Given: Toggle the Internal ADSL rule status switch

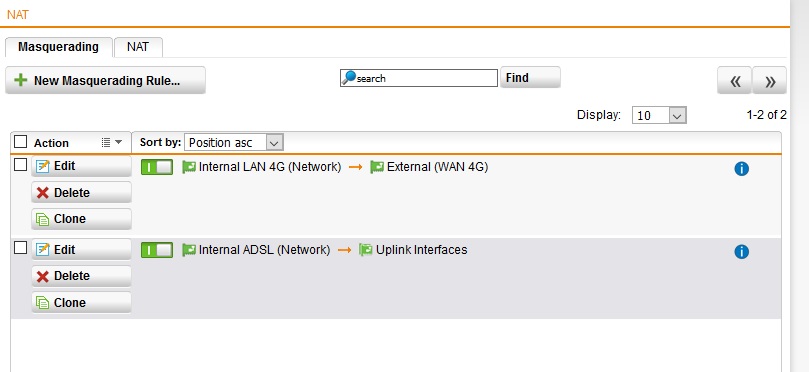Looking at the screenshot, I should click(x=157, y=250).
